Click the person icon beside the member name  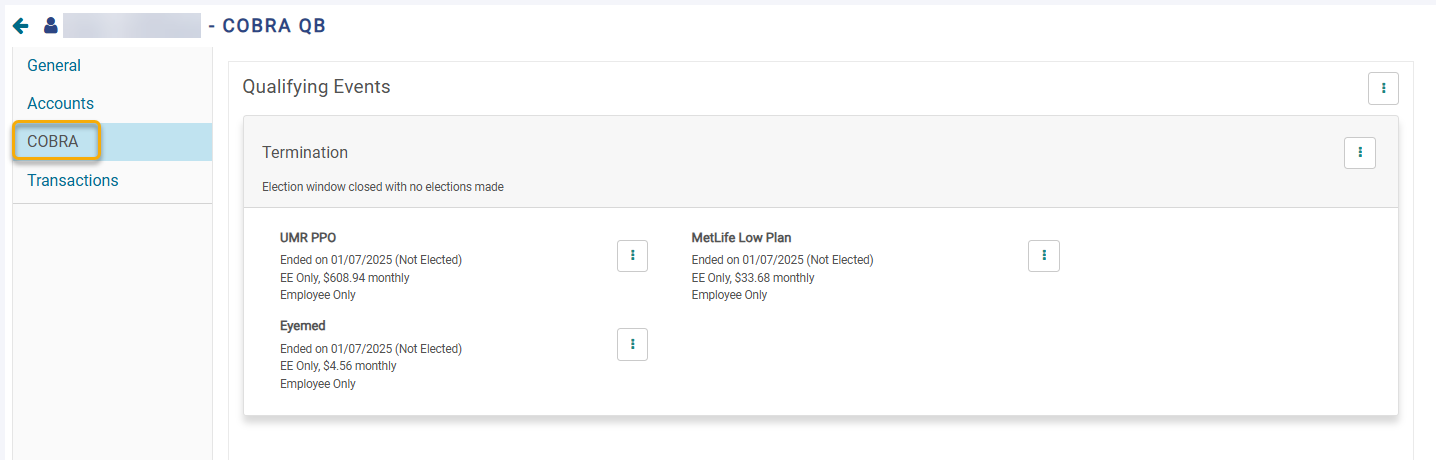coord(50,26)
